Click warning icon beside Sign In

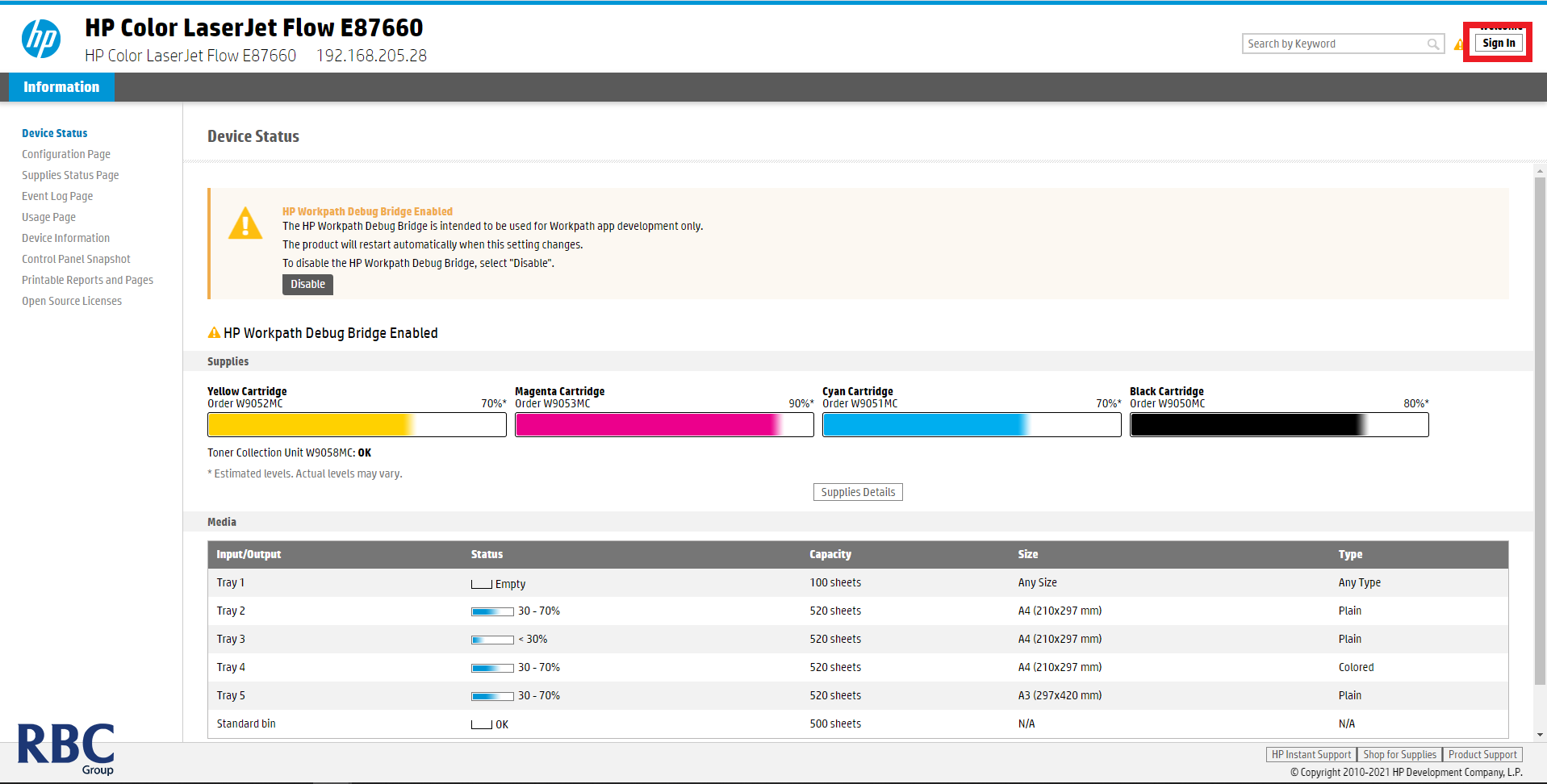pyautogui.click(x=1459, y=44)
